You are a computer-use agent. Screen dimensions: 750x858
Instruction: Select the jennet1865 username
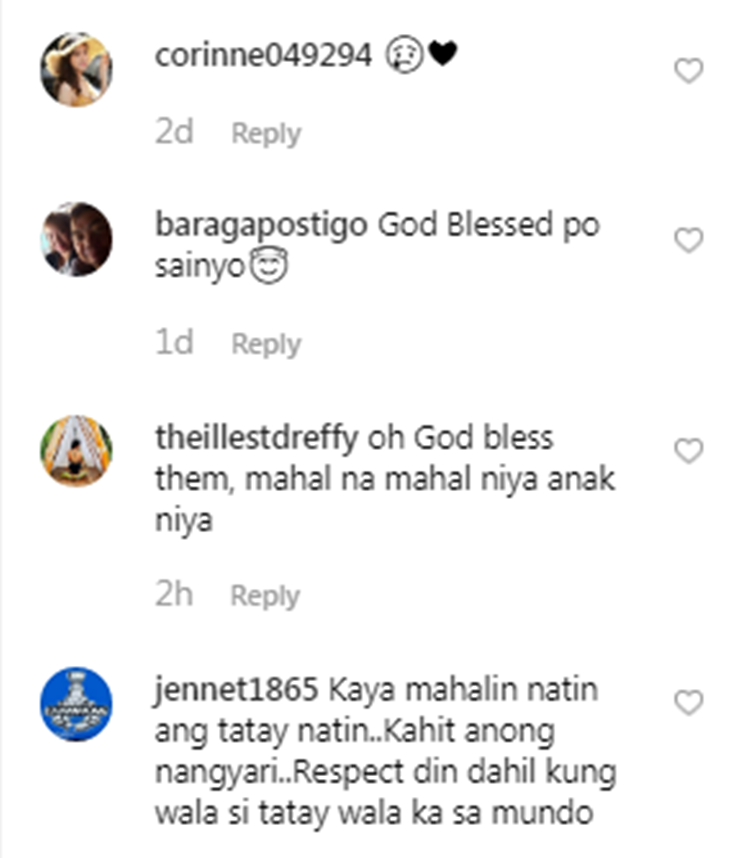236,689
